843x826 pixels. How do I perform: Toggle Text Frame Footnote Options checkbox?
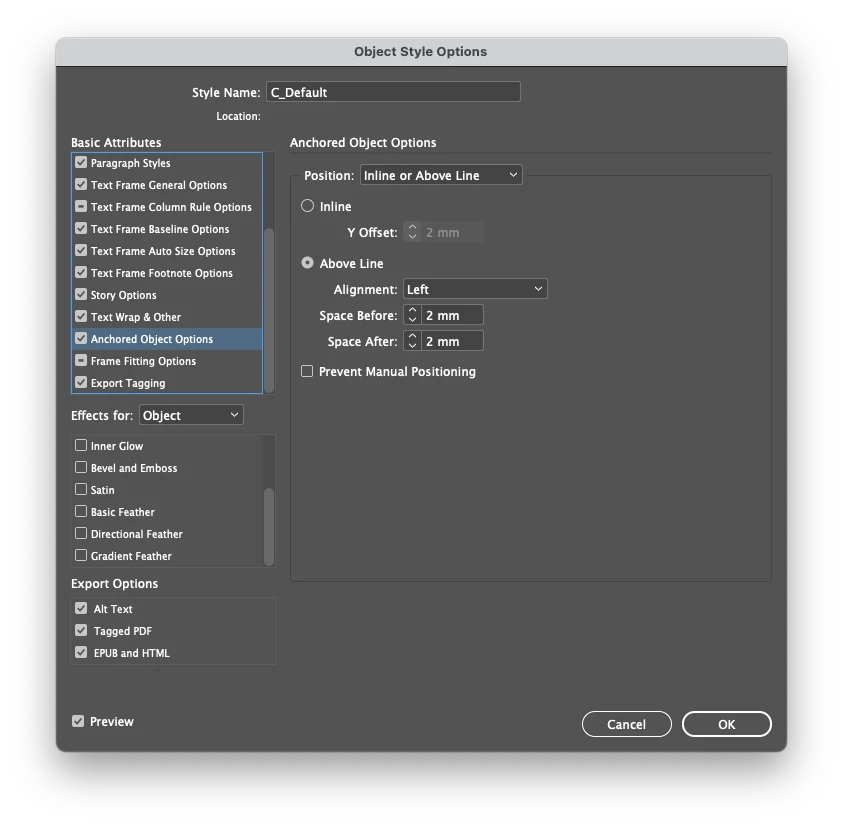click(x=81, y=273)
